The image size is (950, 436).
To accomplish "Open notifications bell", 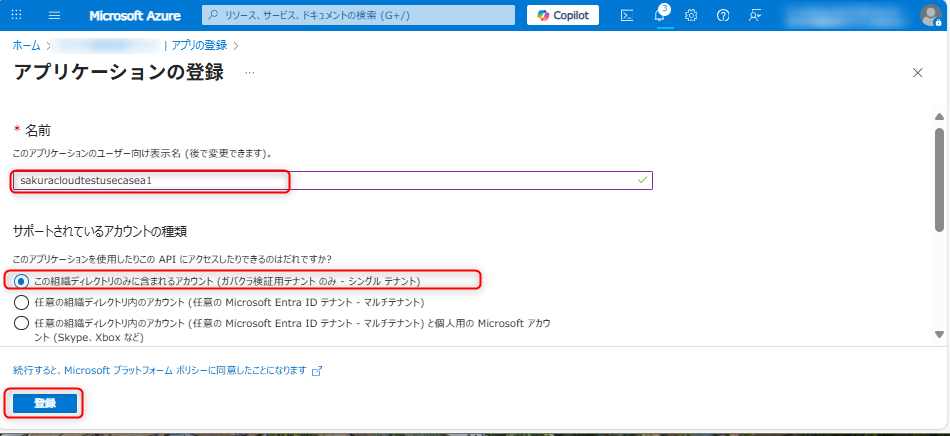I will point(660,15).
